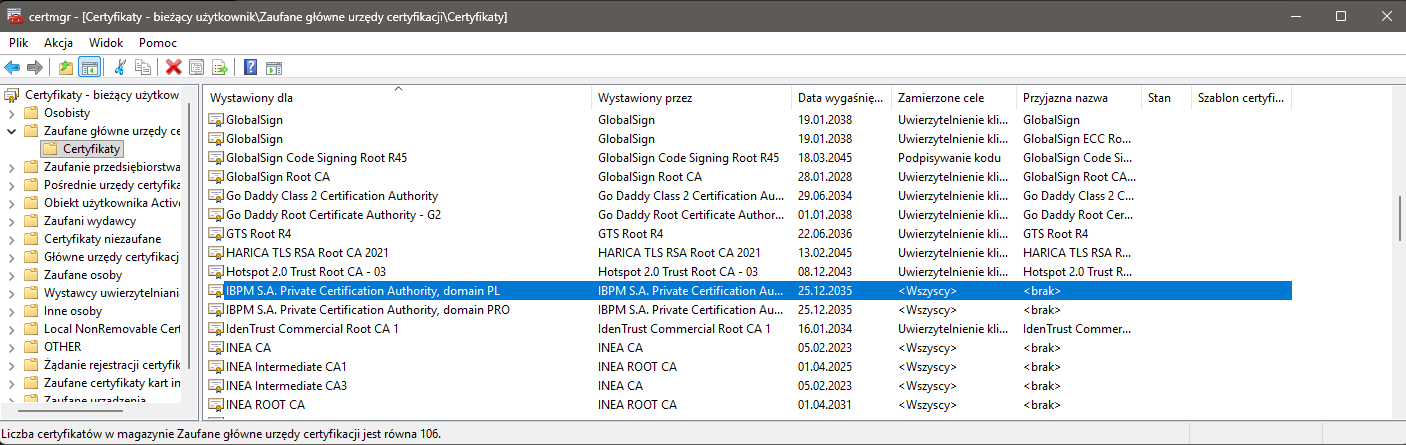Expand the Certyfikaty niezaufane node
Screen dimensions: 1406x445
click(11, 239)
